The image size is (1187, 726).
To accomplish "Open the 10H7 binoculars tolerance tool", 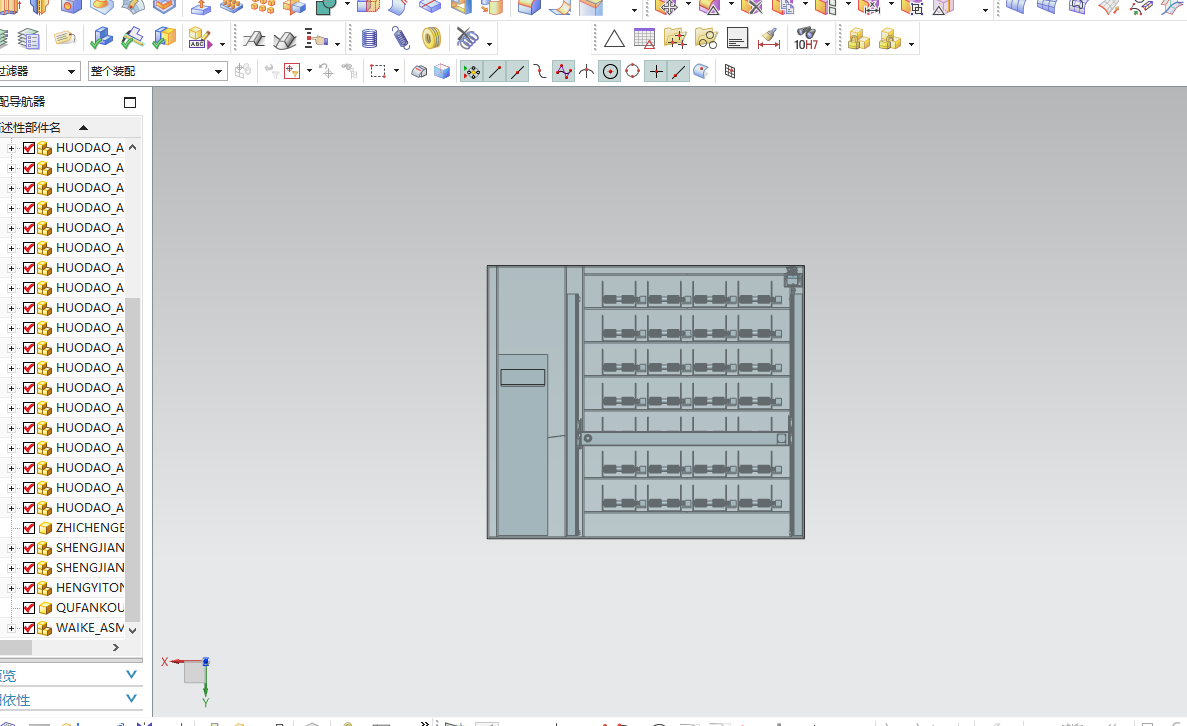I will tap(805, 39).
